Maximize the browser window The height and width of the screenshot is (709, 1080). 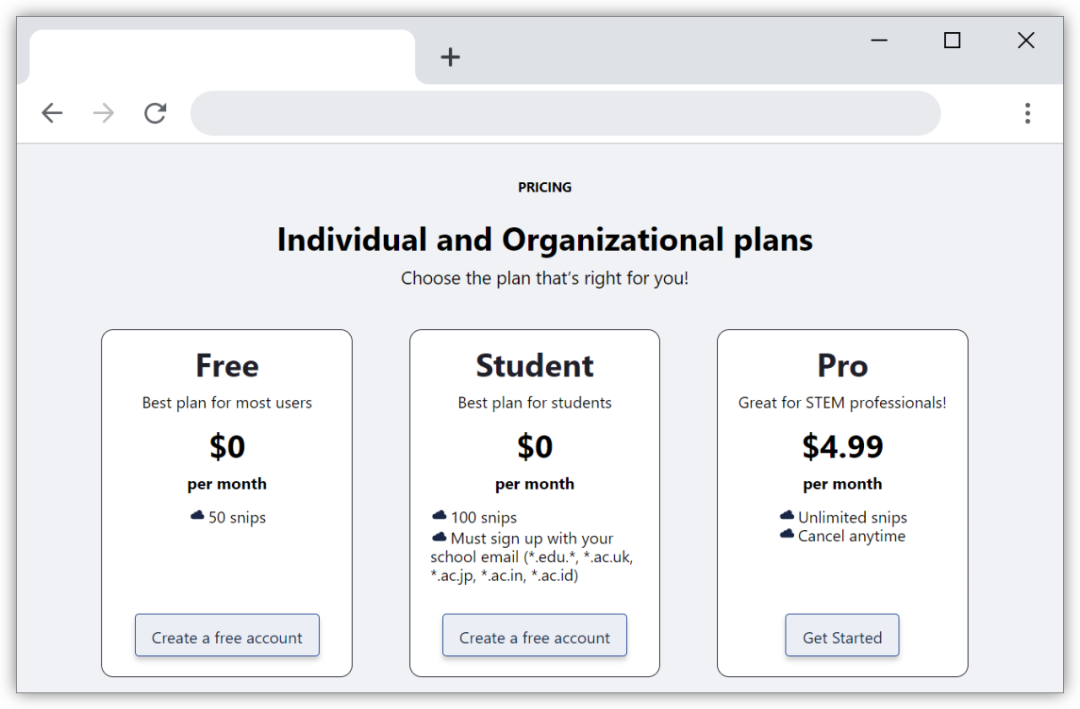coord(952,41)
